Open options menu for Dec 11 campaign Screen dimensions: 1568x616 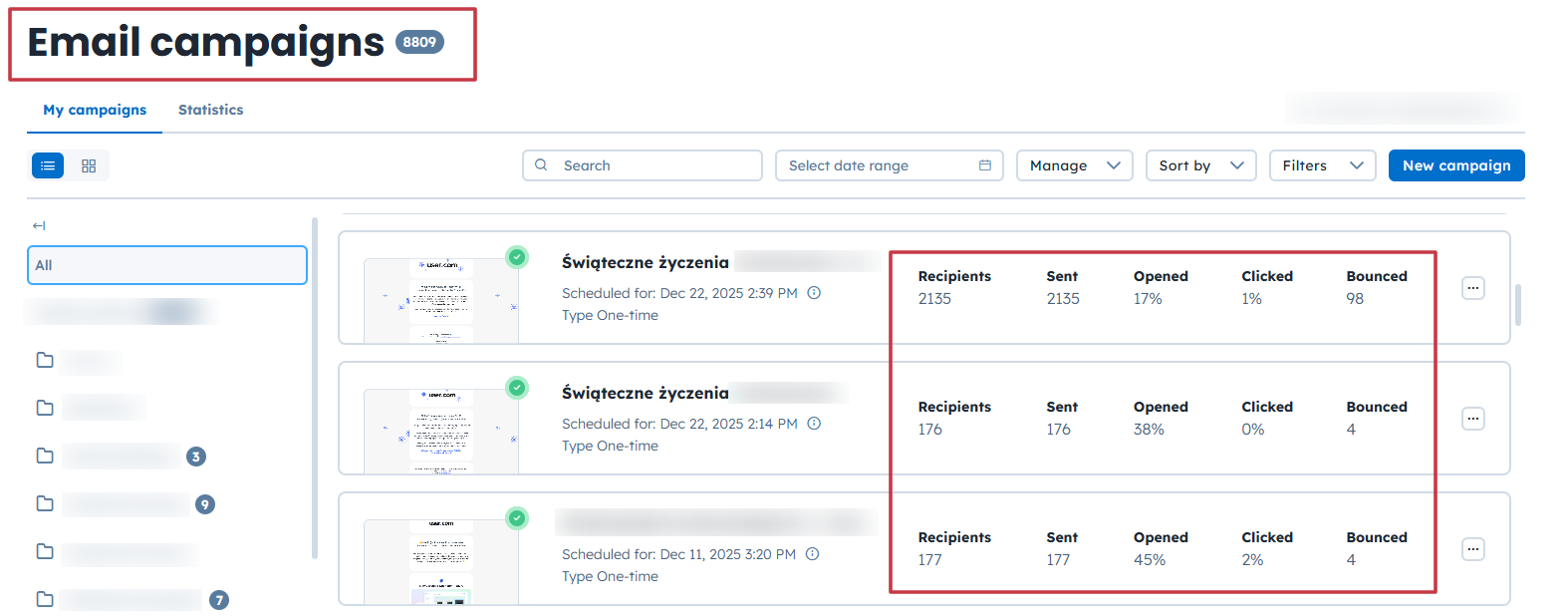[x=1472, y=549]
